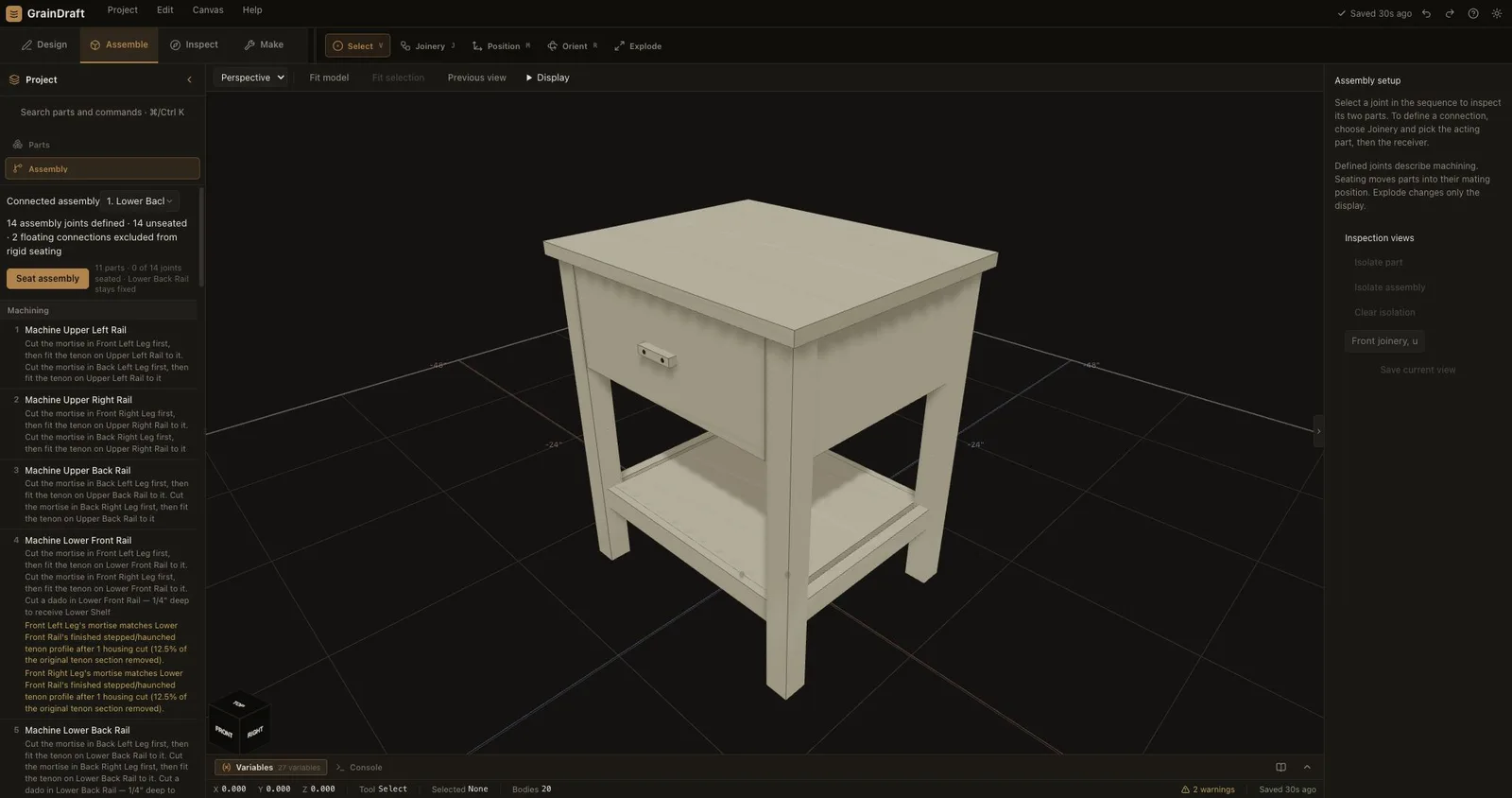
Task: Expand the bottom panel with the chevron
Action: (x=1307, y=767)
